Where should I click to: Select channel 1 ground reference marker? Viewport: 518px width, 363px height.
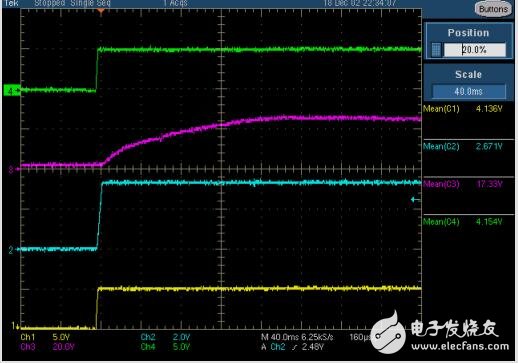pyautogui.click(x=15, y=326)
